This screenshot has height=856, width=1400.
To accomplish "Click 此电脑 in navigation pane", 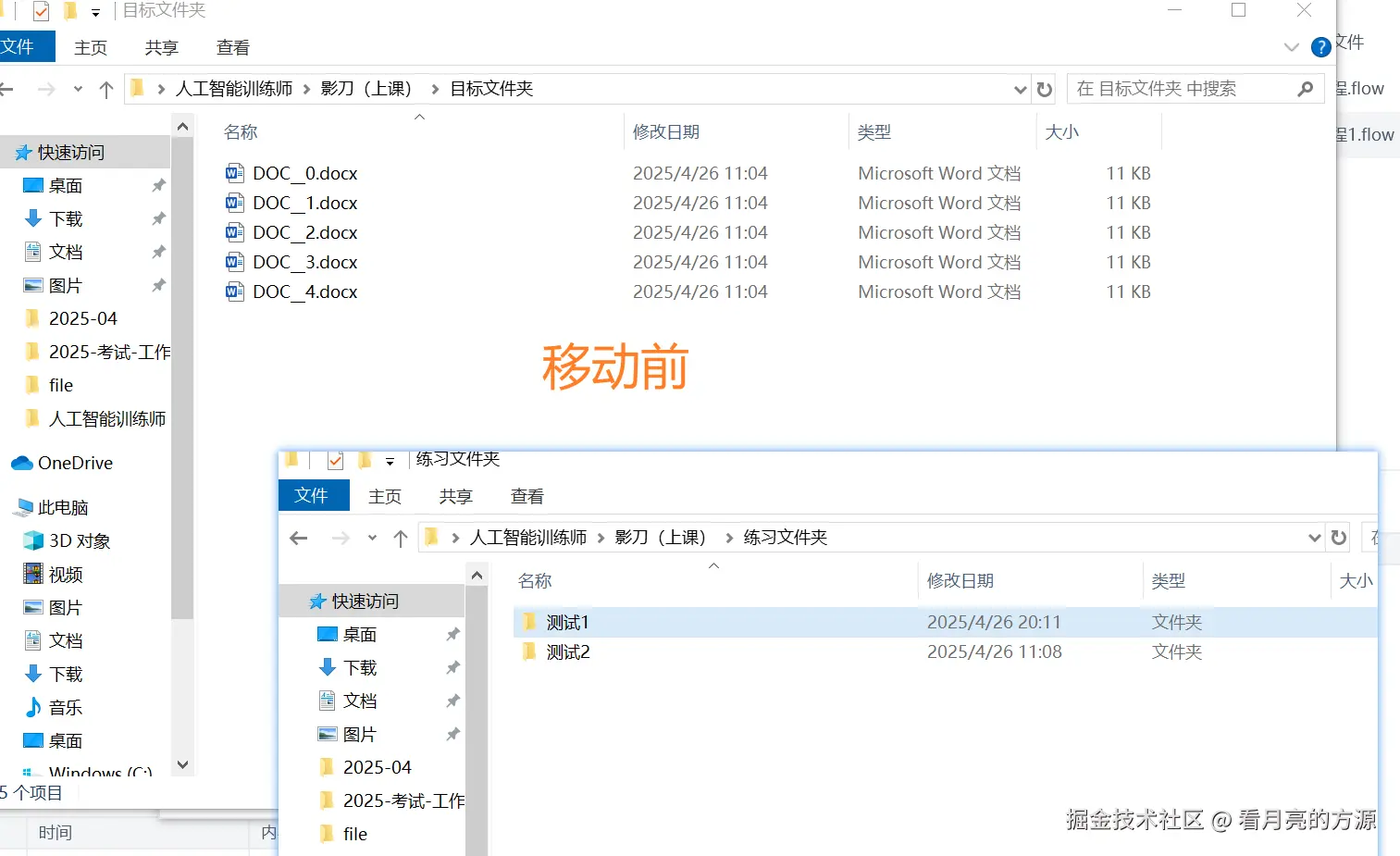I will point(52,507).
